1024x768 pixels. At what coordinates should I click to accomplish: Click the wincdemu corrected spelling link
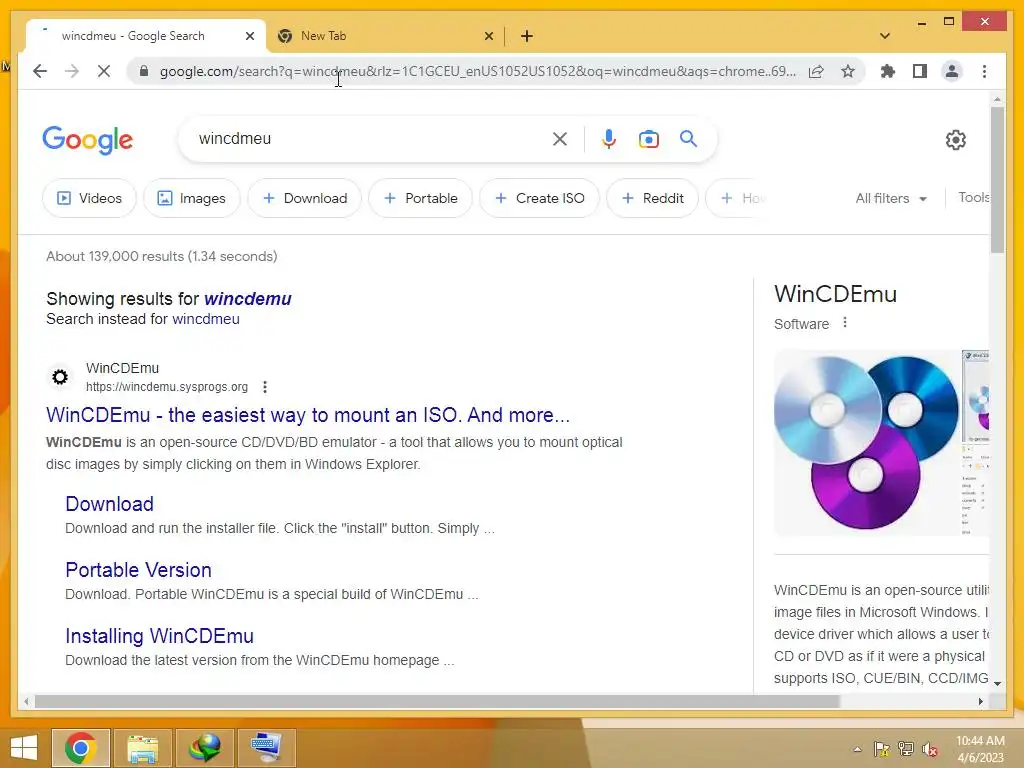click(248, 298)
